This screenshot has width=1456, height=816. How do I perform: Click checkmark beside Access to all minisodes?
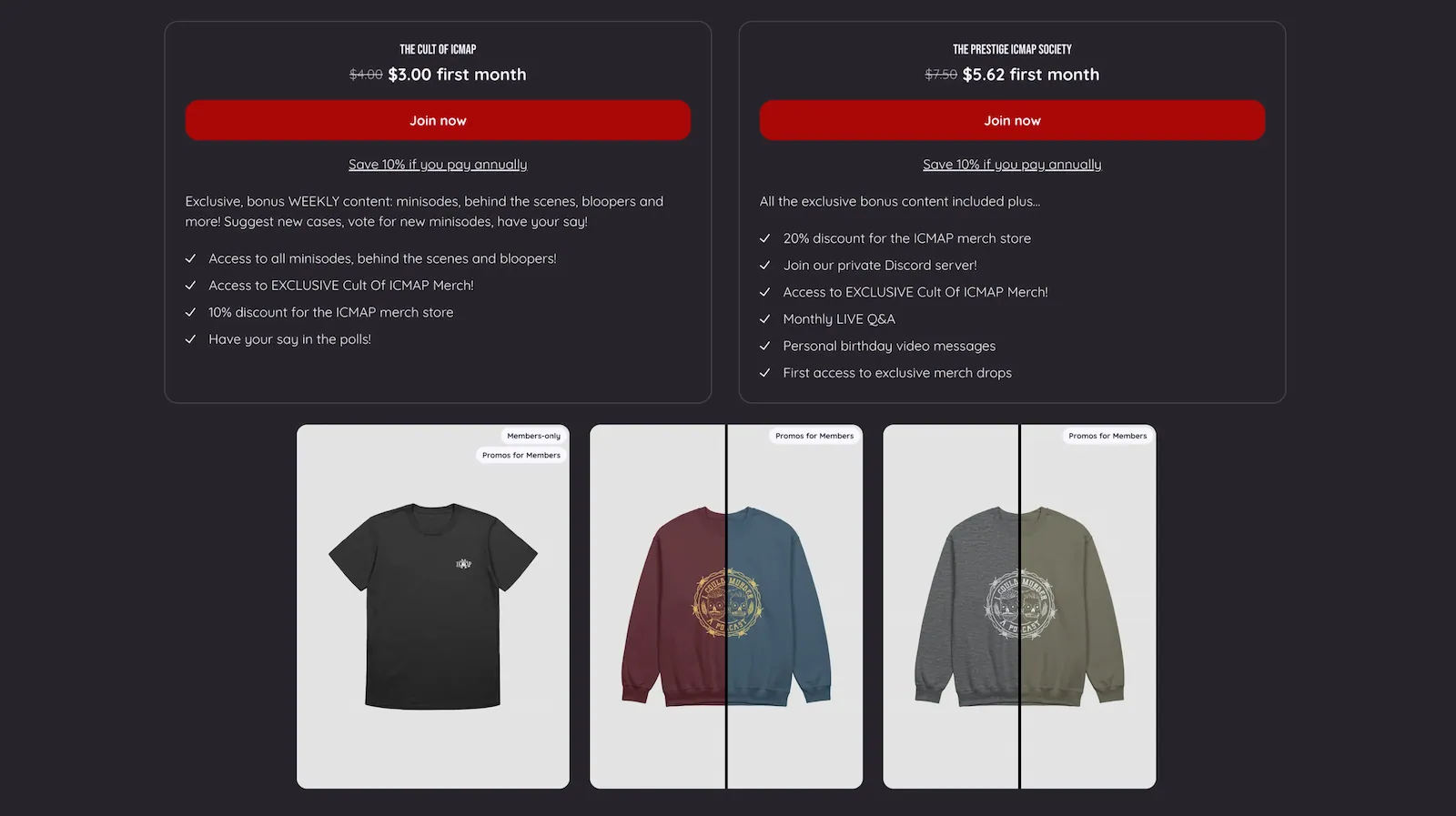point(190,258)
